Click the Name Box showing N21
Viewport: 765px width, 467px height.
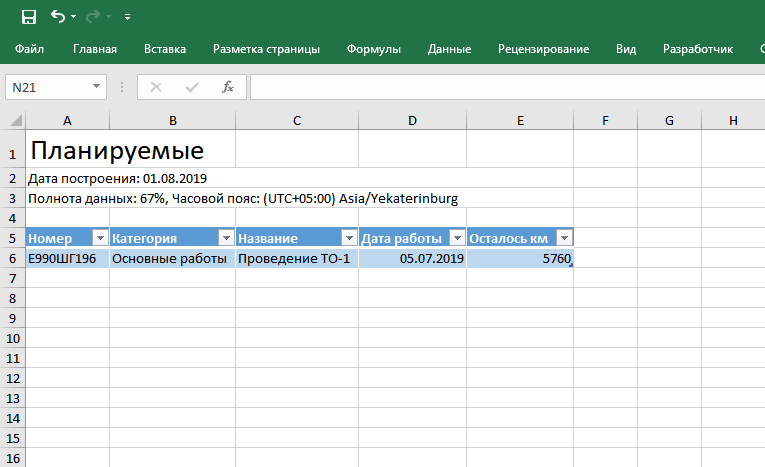tap(47, 87)
